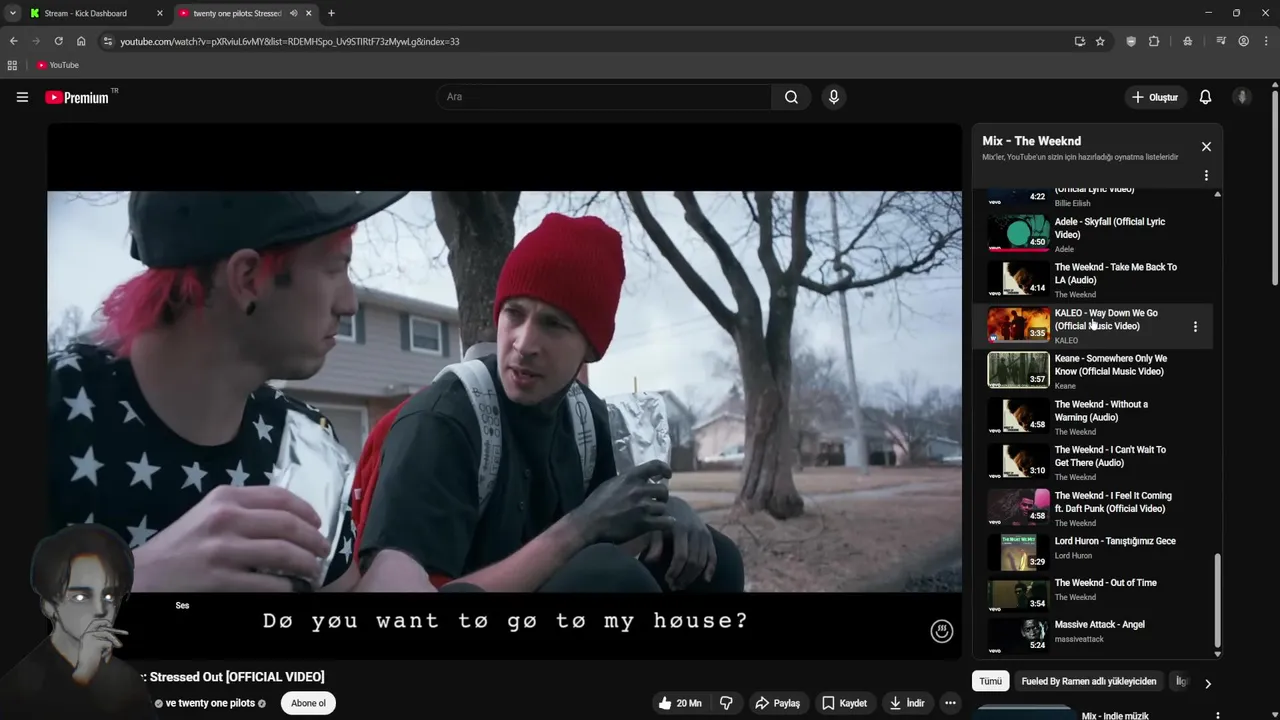
Task: Bookmark this page with star icon
Action: click(1100, 41)
